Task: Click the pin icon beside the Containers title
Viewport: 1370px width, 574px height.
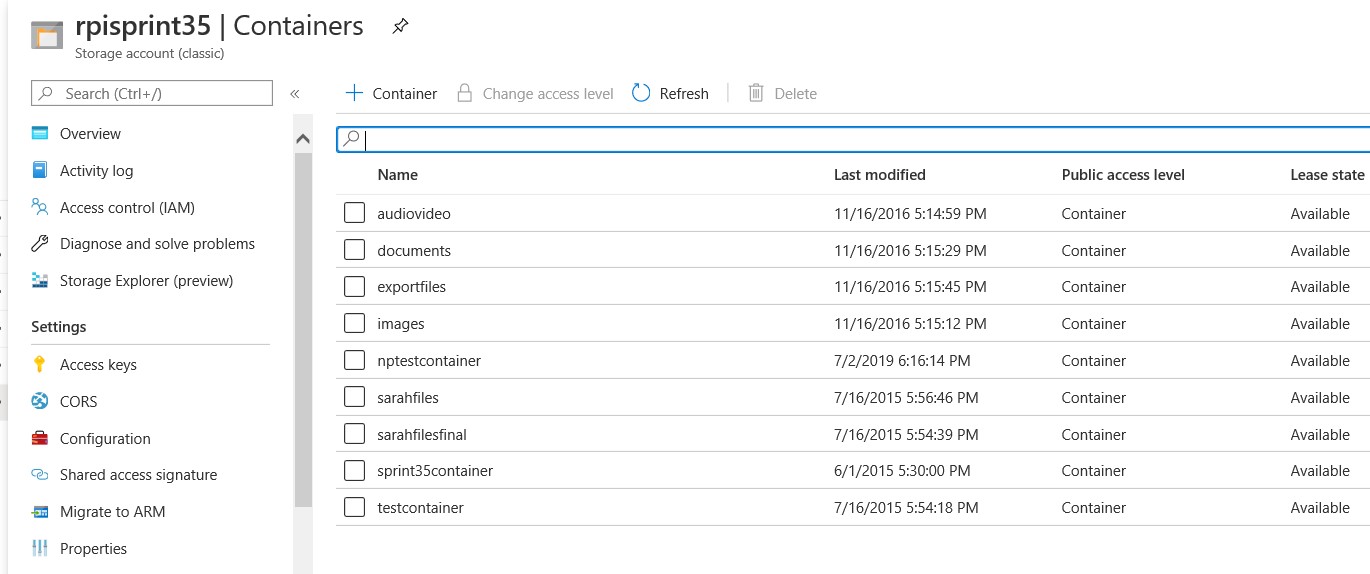Action: coord(400,26)
